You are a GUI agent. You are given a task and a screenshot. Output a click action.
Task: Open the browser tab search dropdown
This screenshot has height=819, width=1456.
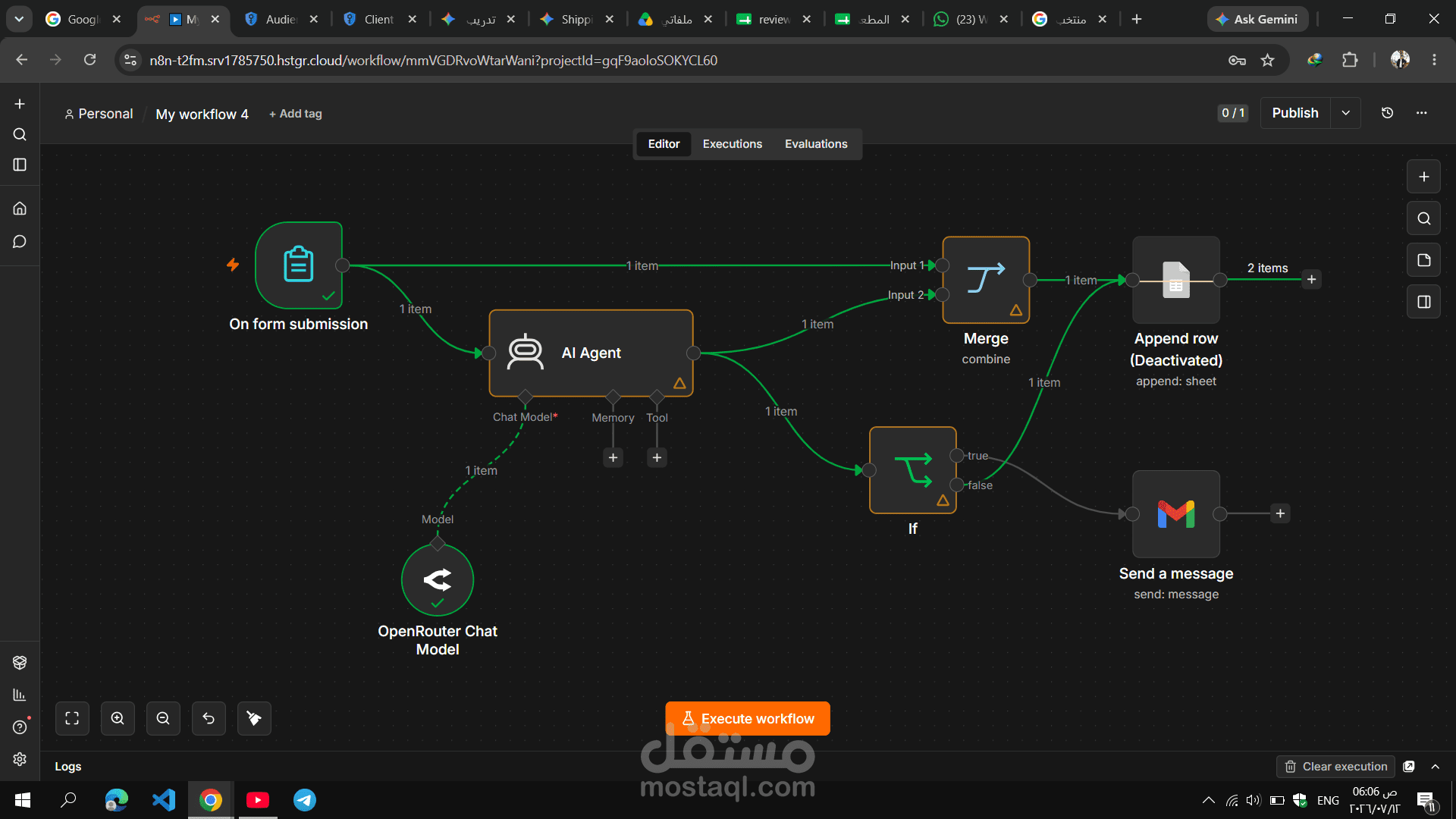point(19,19)
